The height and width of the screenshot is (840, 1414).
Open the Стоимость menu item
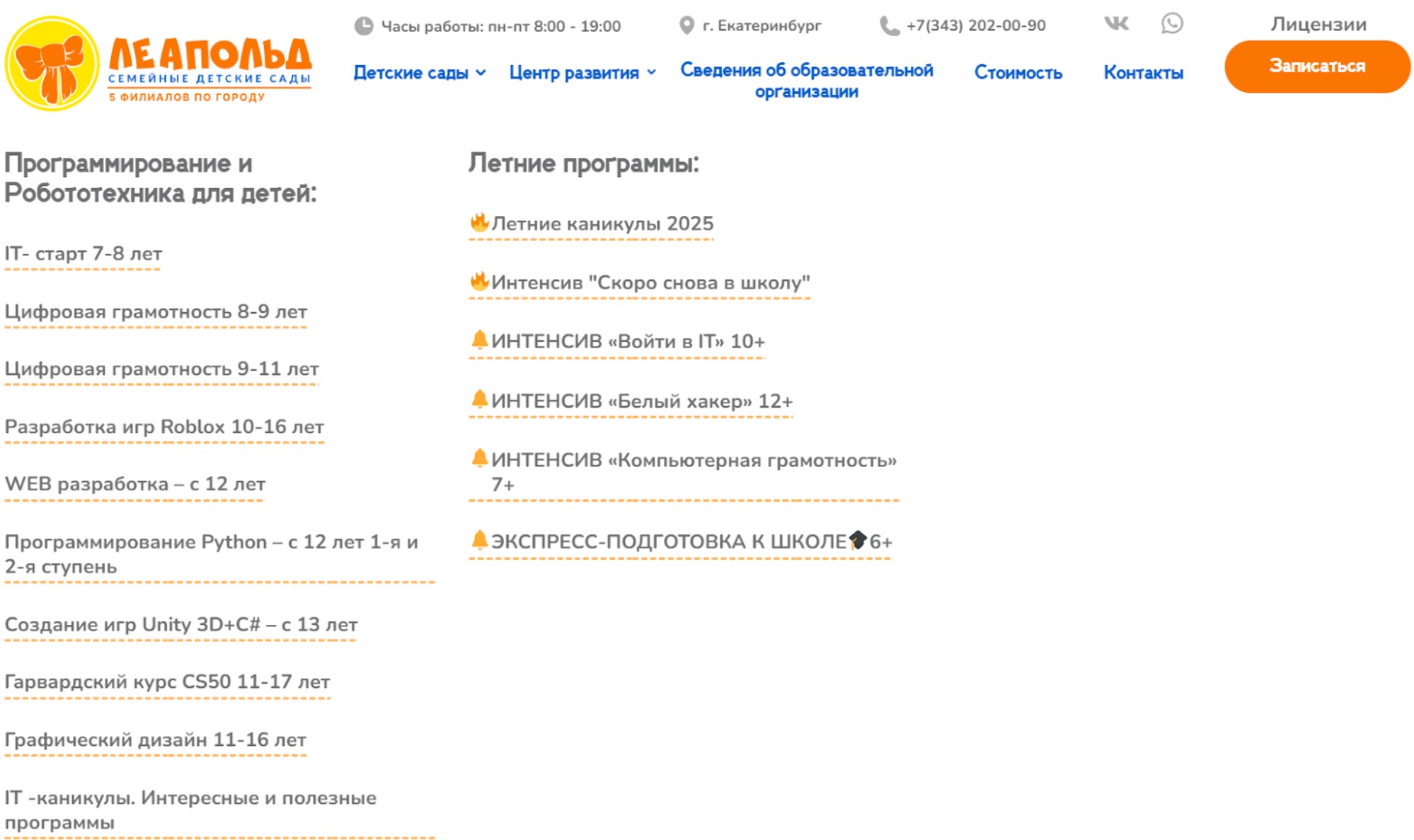[1018, 72]
